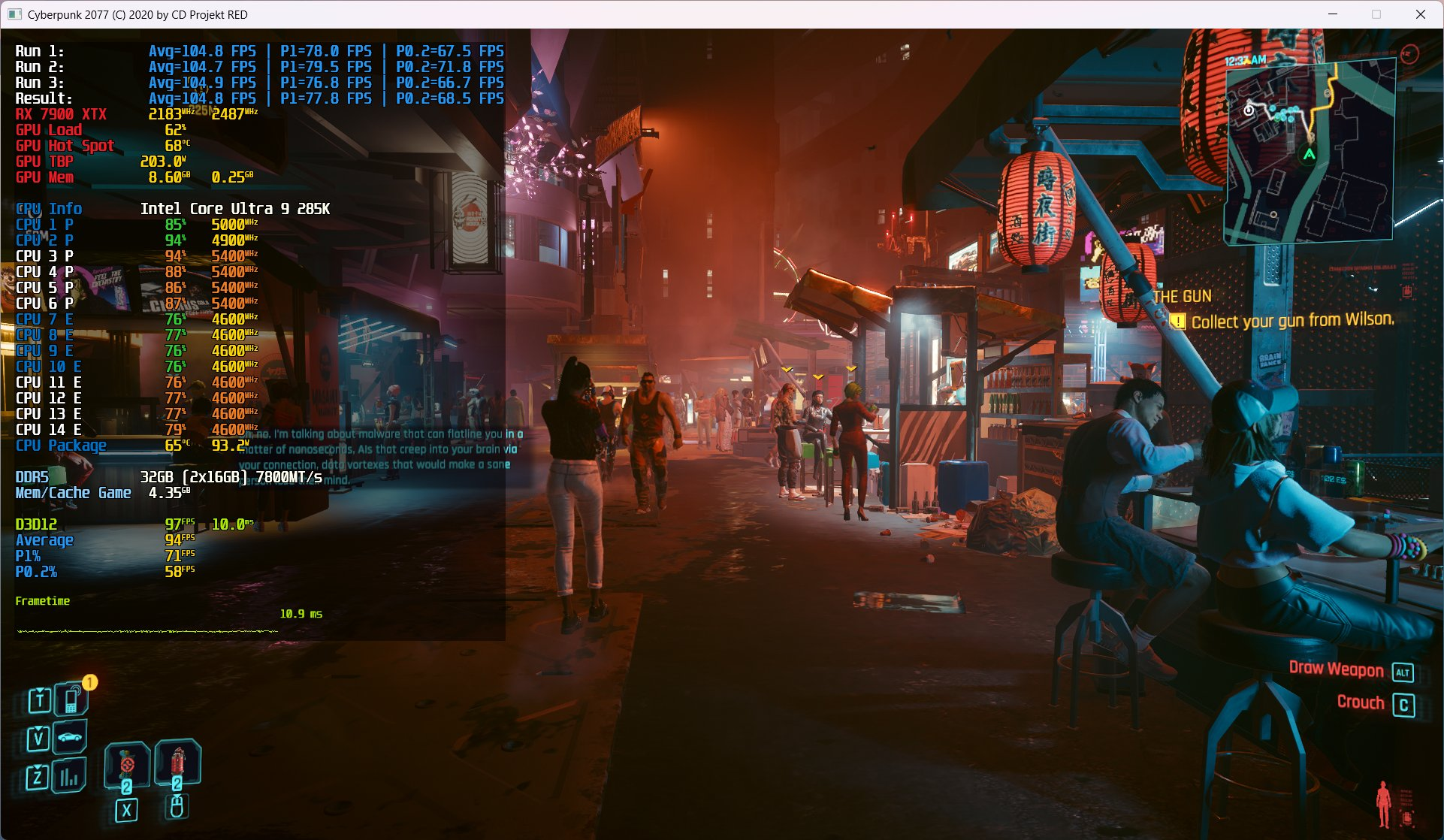Click the V key prompt icon
This screenshot has width=1444, height=840.
tap(38, 739)
